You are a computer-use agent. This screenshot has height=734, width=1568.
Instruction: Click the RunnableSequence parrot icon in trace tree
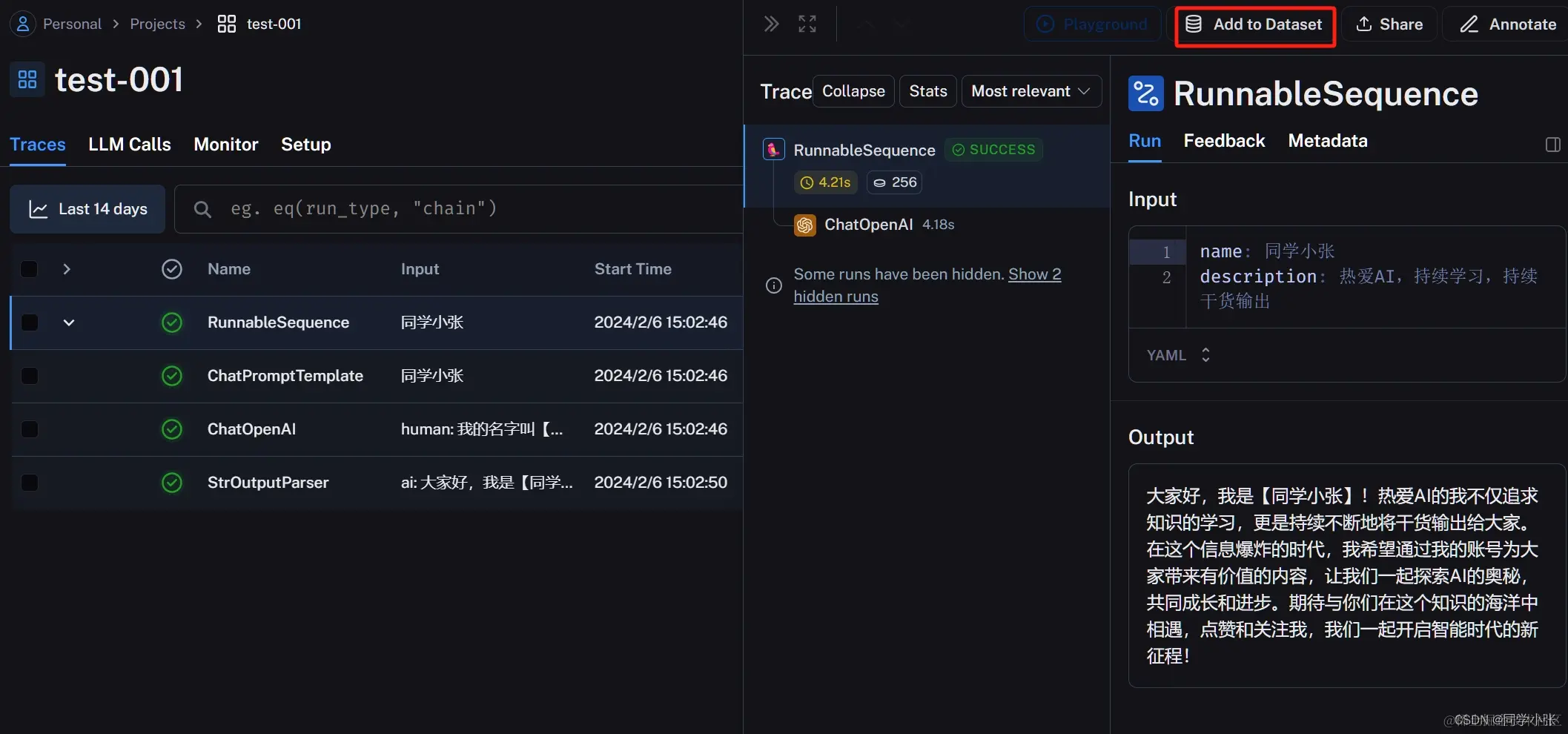773,150
